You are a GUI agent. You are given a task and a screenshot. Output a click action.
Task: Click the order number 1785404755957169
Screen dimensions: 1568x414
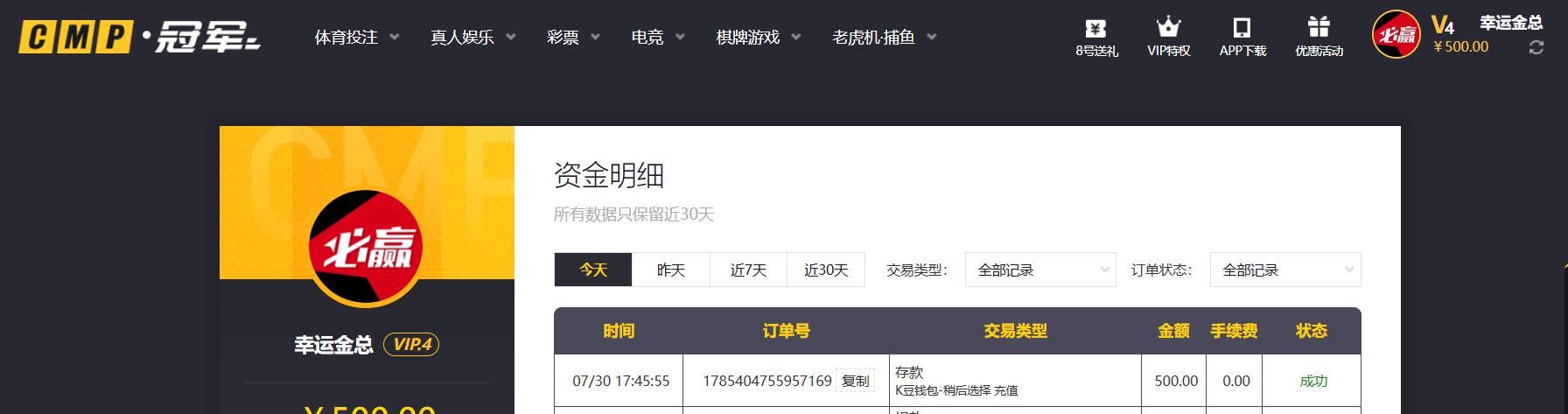(767, 381)
